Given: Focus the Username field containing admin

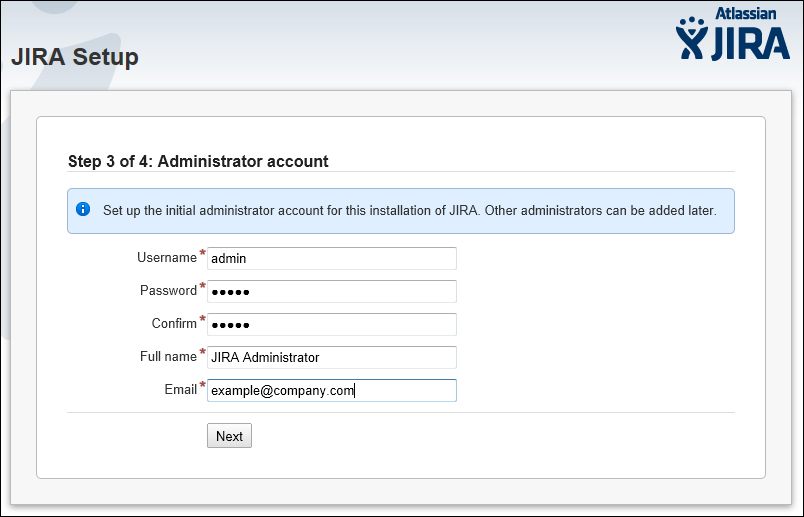Looking at the screenshot, I should point(332,258).
